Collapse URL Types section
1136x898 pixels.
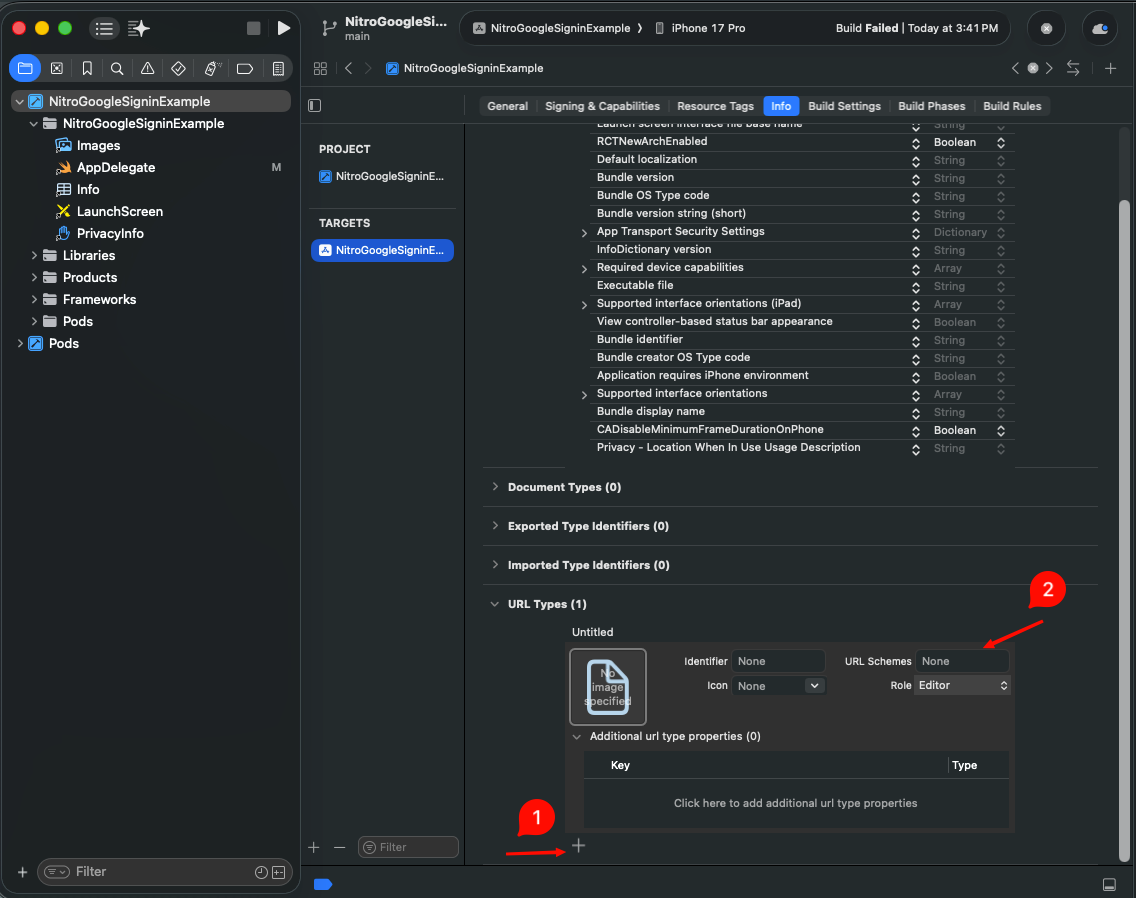[495, 604]
